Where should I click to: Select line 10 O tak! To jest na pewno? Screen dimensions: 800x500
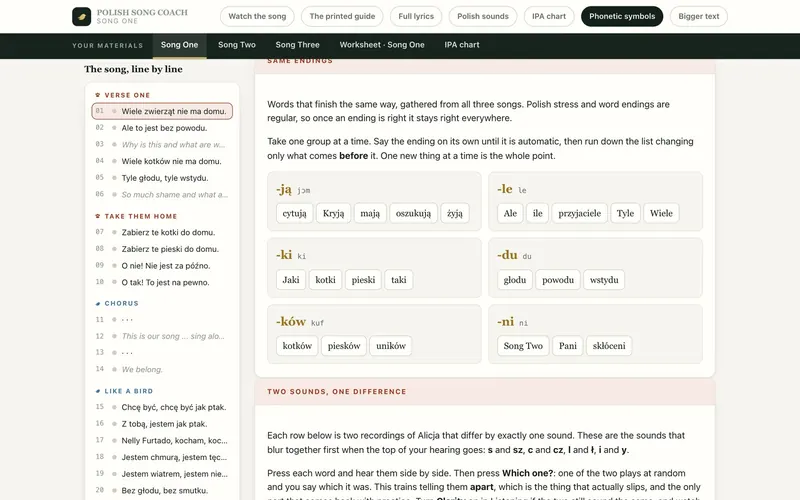click(x=162, y=282)
